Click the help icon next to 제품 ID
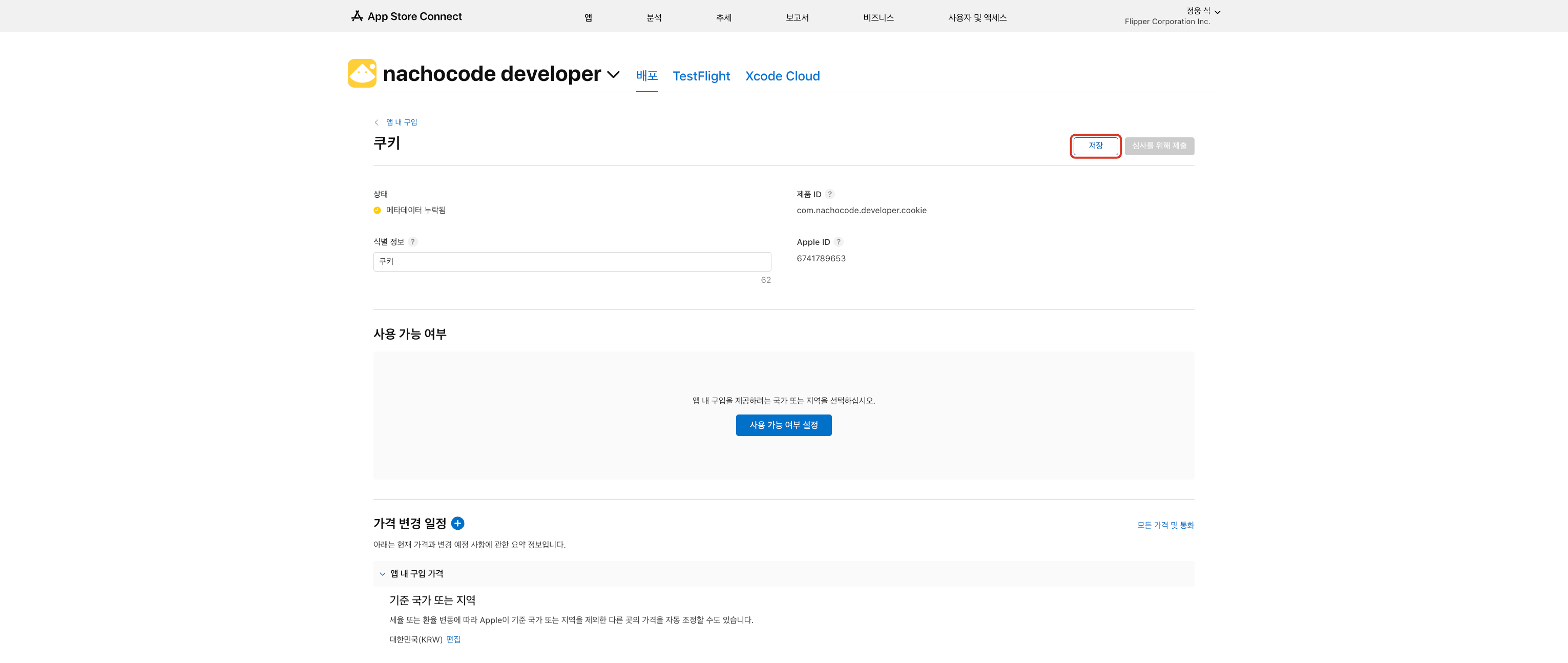The height and width of the screenshot is (663, 1568). (x=830, y=194)
